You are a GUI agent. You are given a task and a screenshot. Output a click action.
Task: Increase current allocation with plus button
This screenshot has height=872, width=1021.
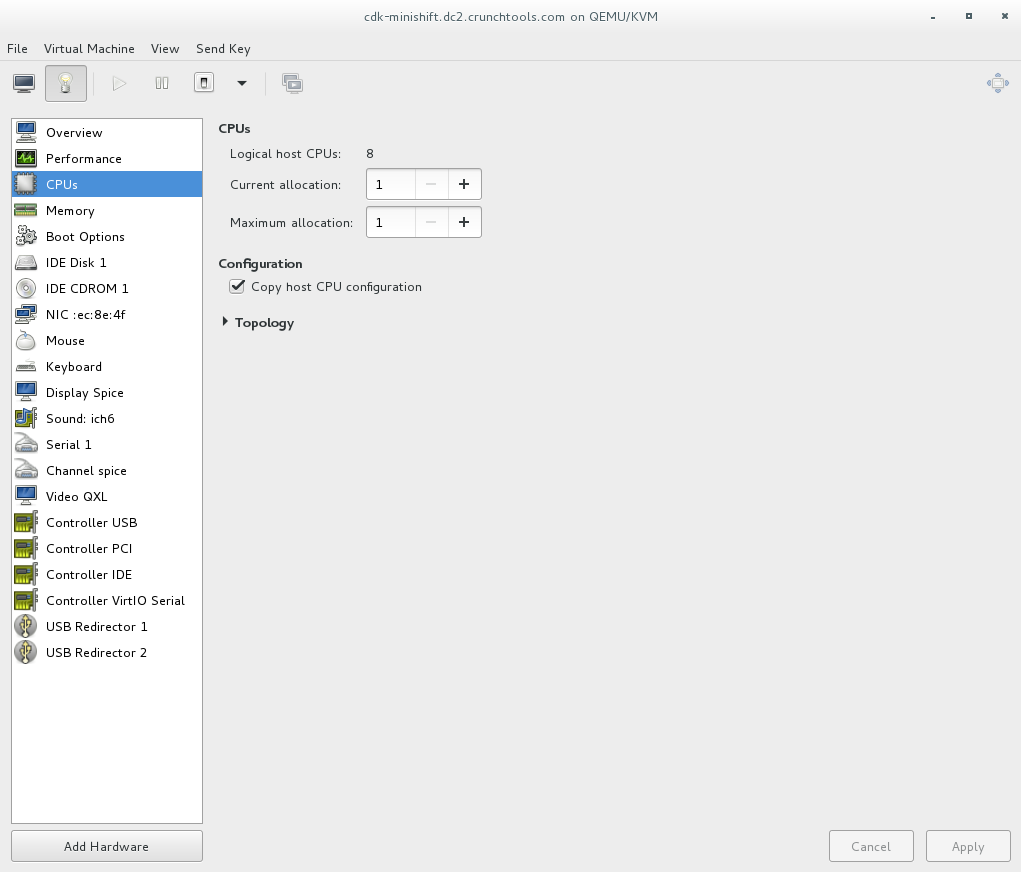coord(464,184)
